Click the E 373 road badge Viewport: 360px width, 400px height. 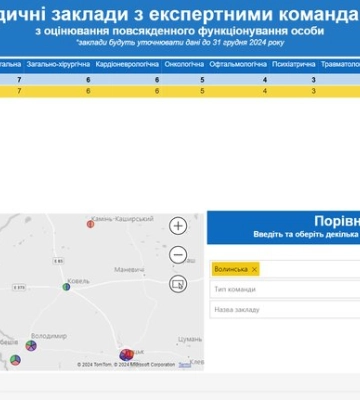click(19, 287)
